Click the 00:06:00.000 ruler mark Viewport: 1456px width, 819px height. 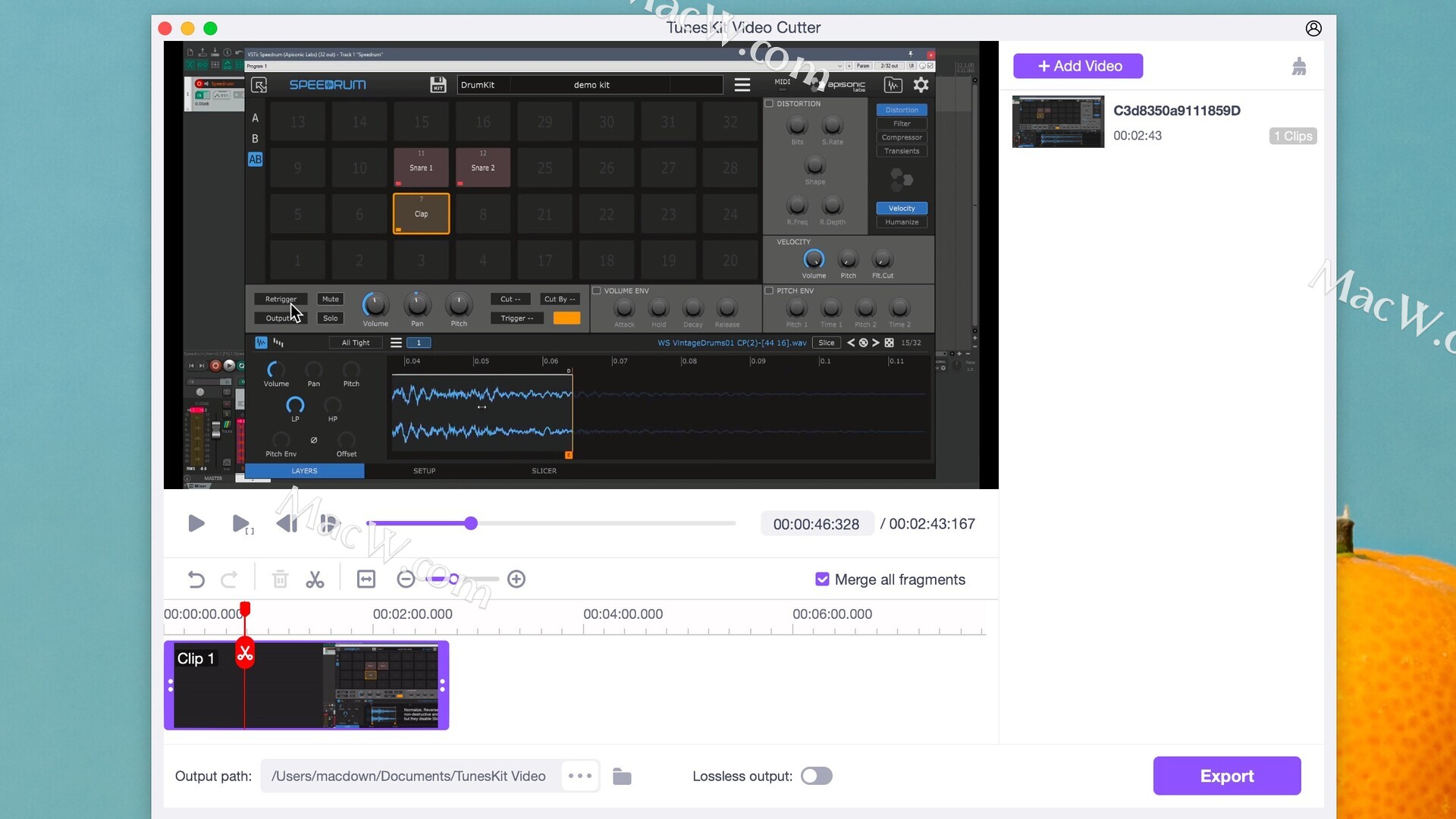click(832, 613)
